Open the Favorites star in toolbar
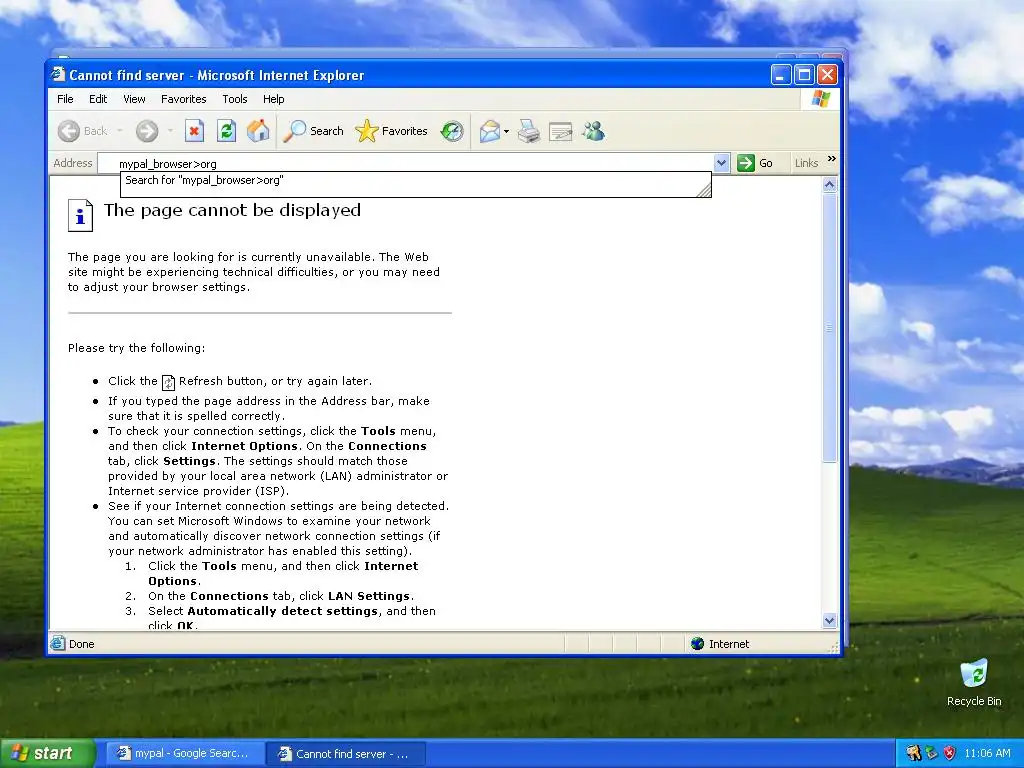Image resolution: width=1024 pixels, height=768 pixels. 391,131
